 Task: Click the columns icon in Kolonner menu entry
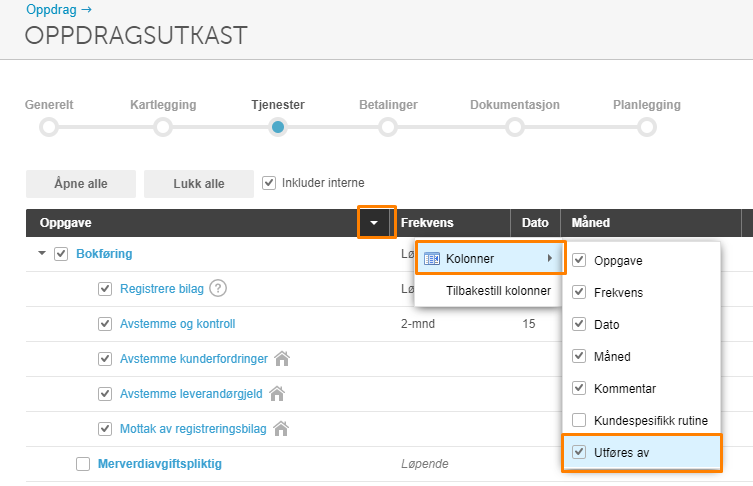click(x=432, y=259)
